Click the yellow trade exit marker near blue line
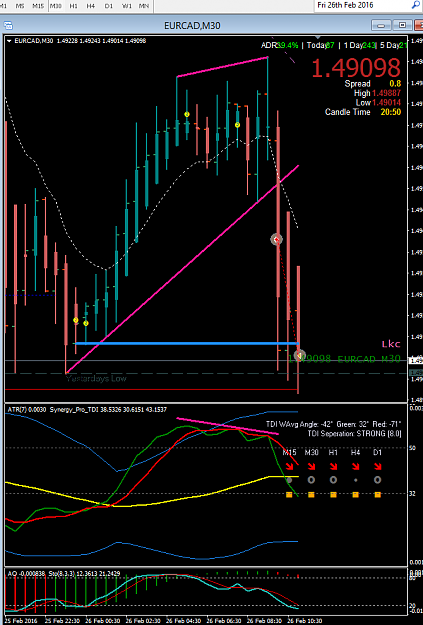 (x=299, y=355)
